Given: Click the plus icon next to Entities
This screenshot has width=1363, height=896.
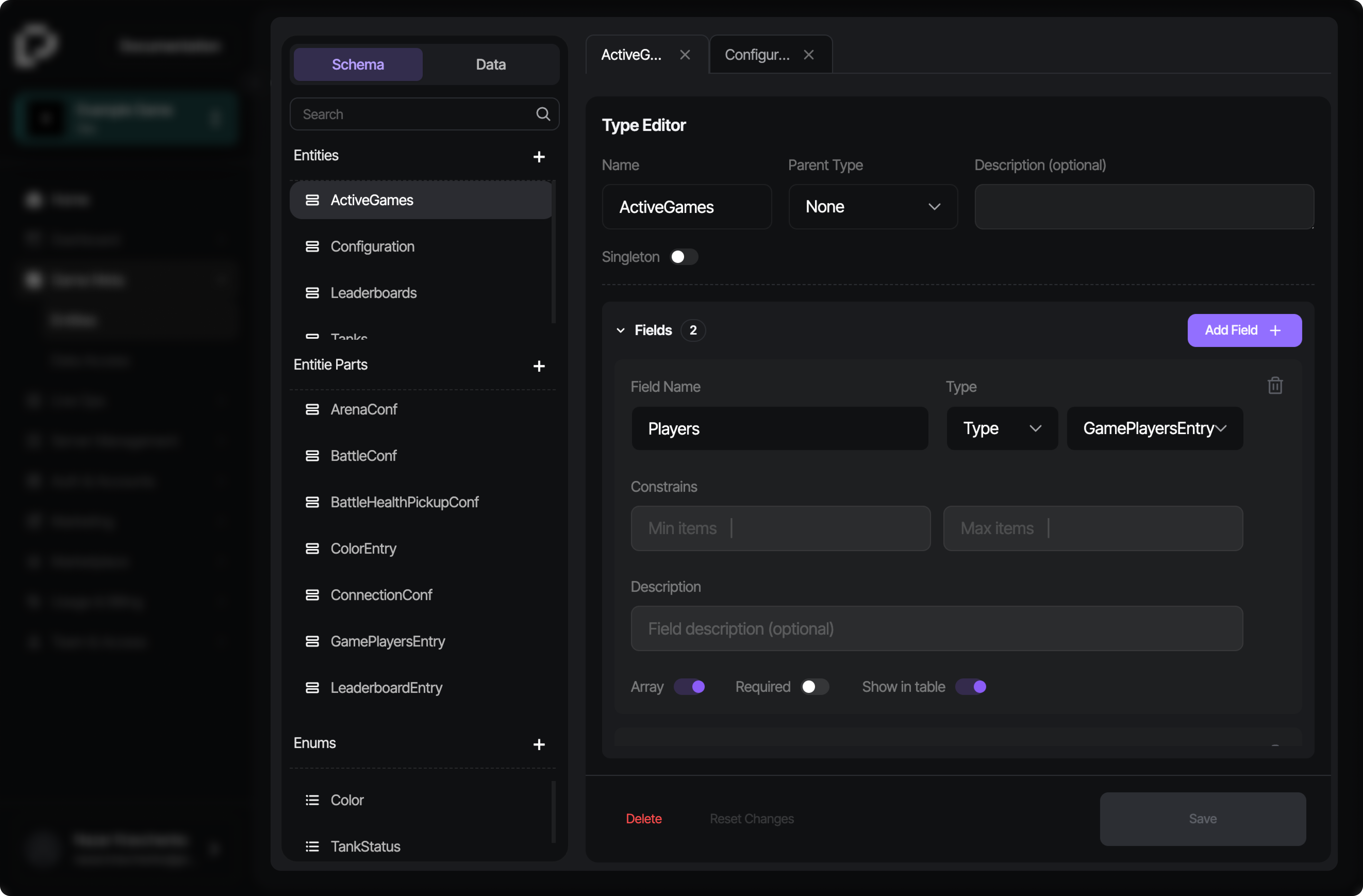Looking at the screenshot, I should (539, 156).
